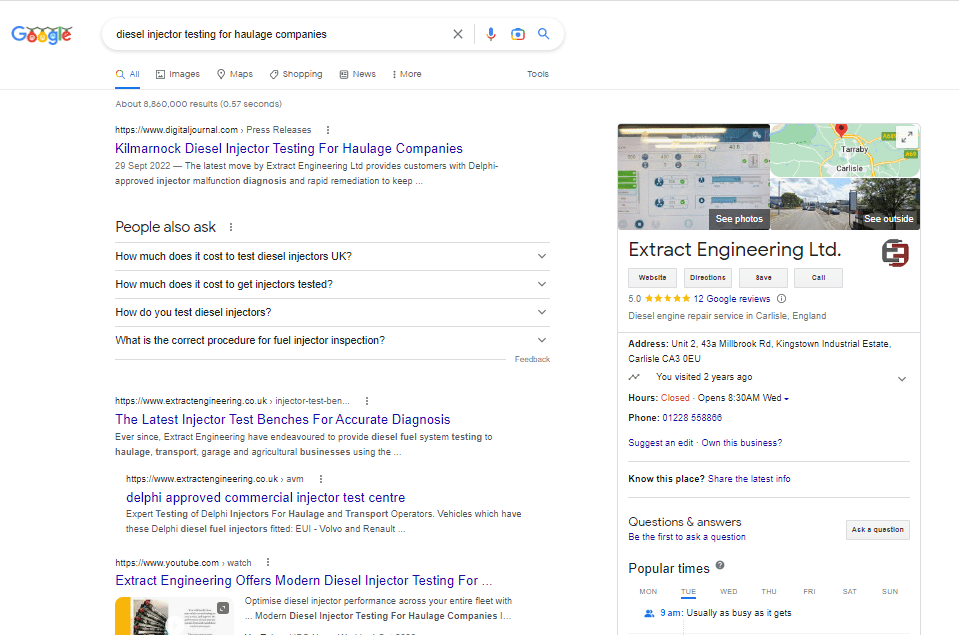Open options menu for extractengineering avm result

[320, 479]
